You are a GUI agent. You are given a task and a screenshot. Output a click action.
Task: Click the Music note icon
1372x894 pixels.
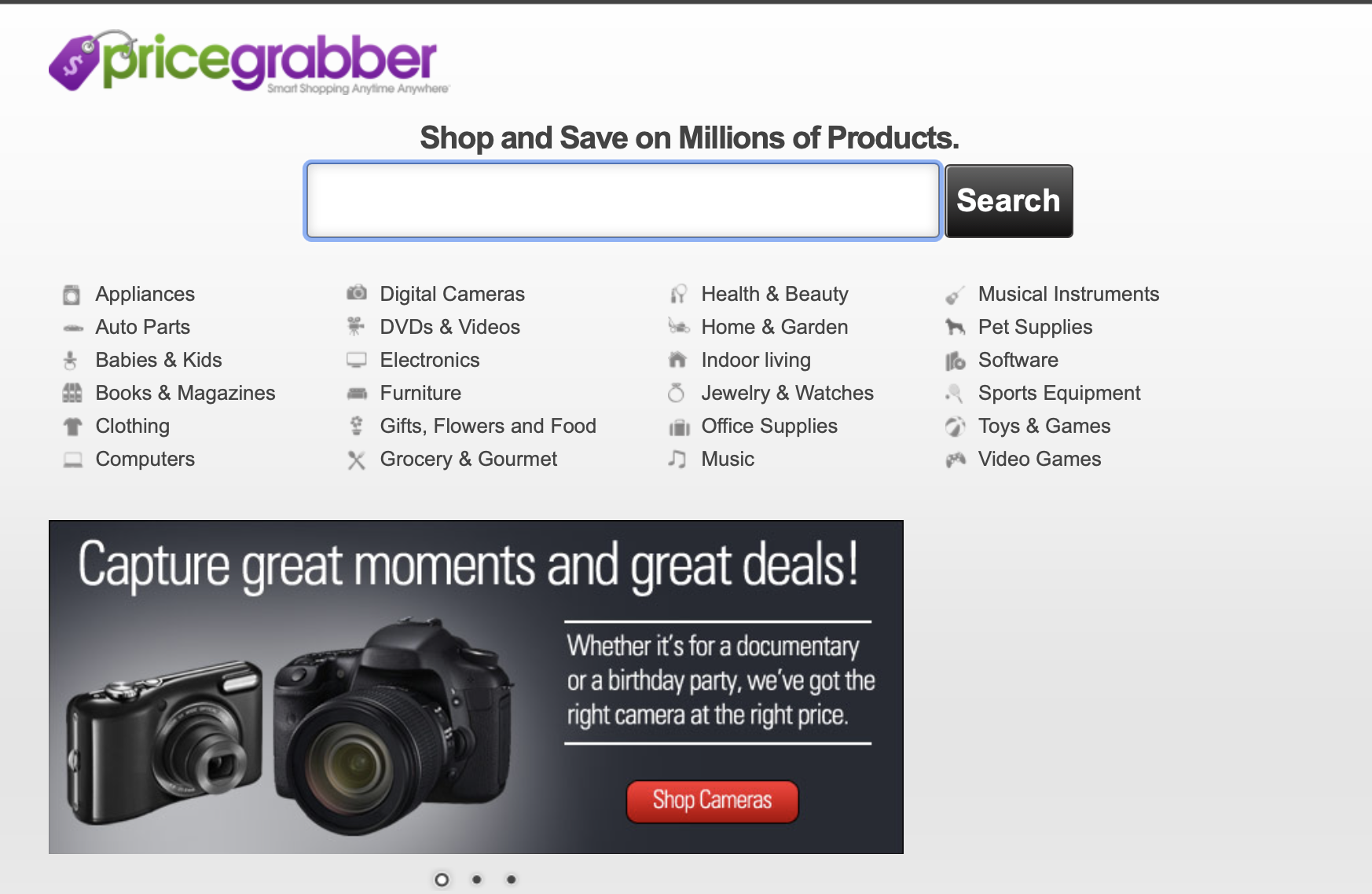pyautogui.click(x=677, y=459)
